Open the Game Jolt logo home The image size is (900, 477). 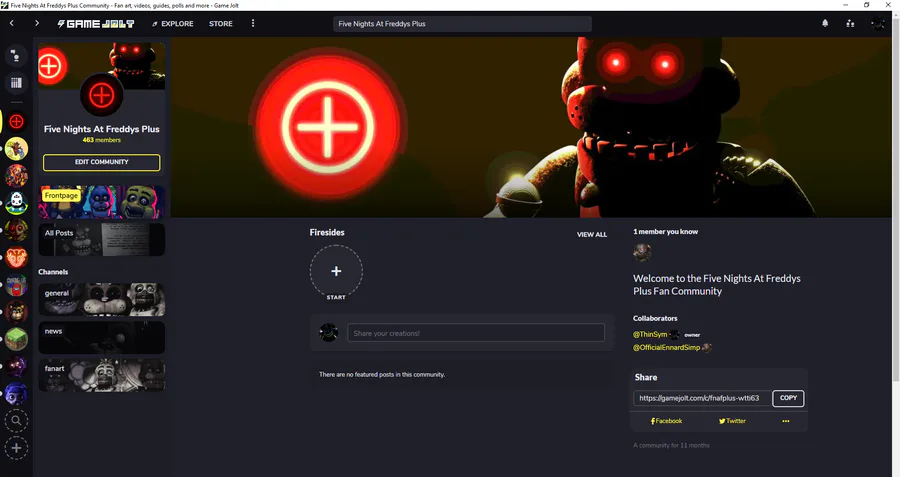tap(96, 24)
